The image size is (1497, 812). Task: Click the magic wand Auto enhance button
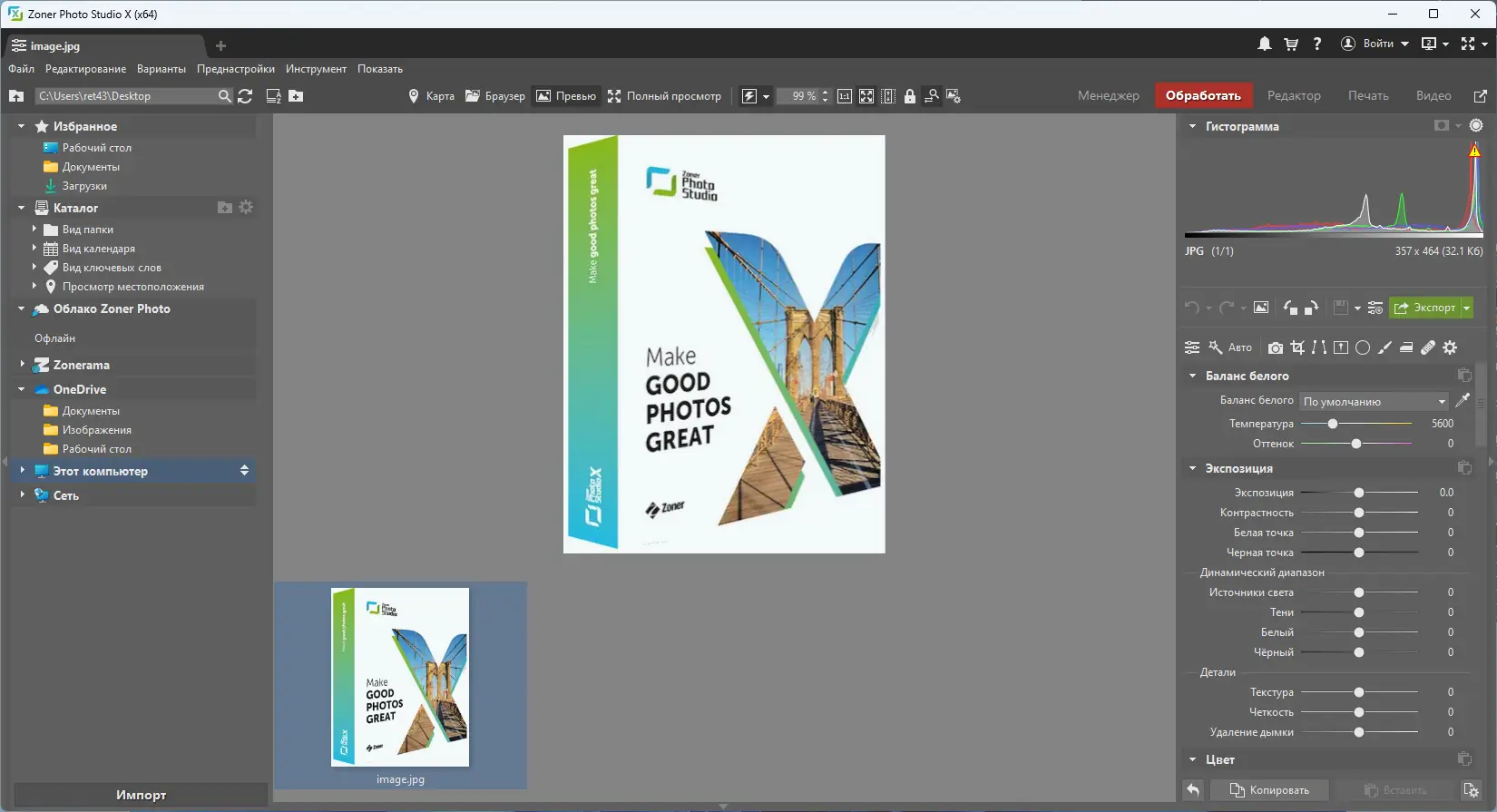pyautogui.click(x=1230, y=347)
